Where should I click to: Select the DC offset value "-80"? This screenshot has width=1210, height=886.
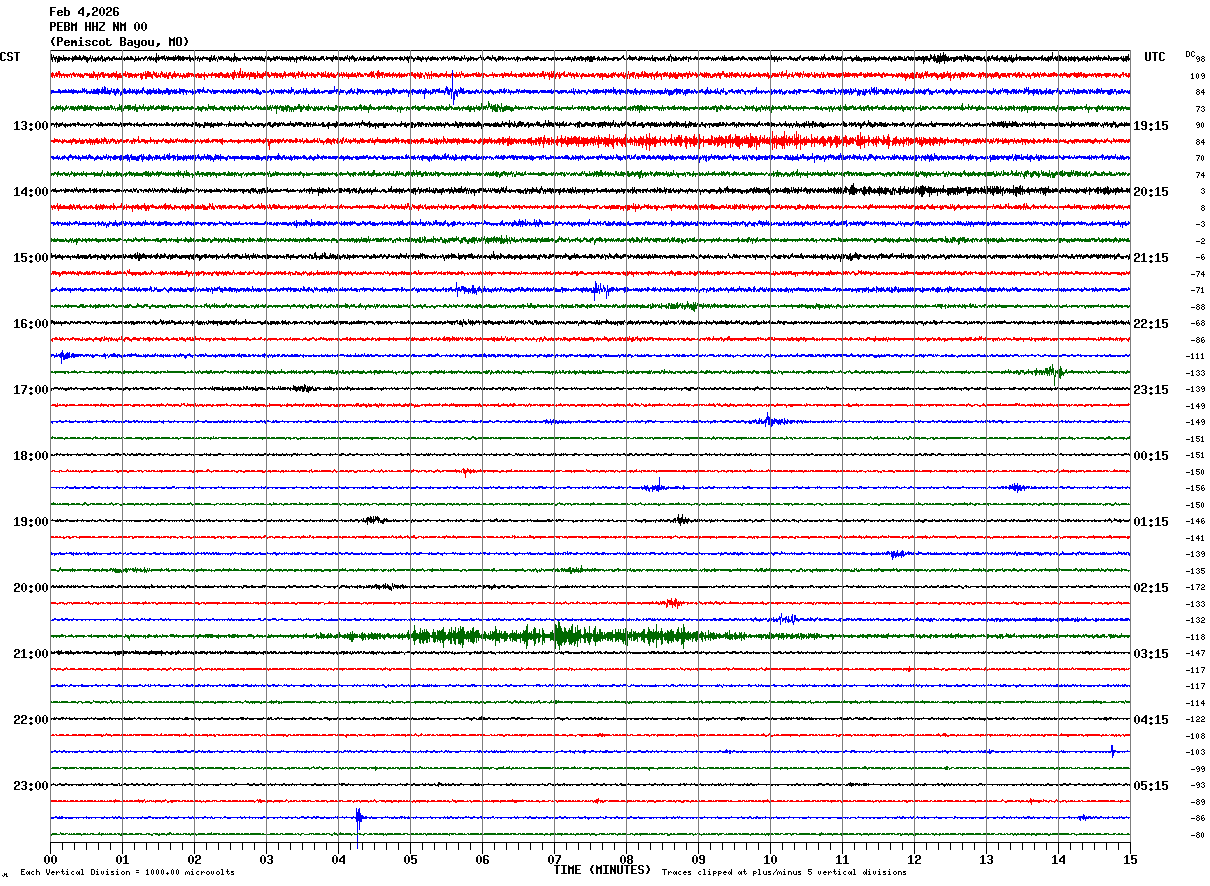(1197, 835)
